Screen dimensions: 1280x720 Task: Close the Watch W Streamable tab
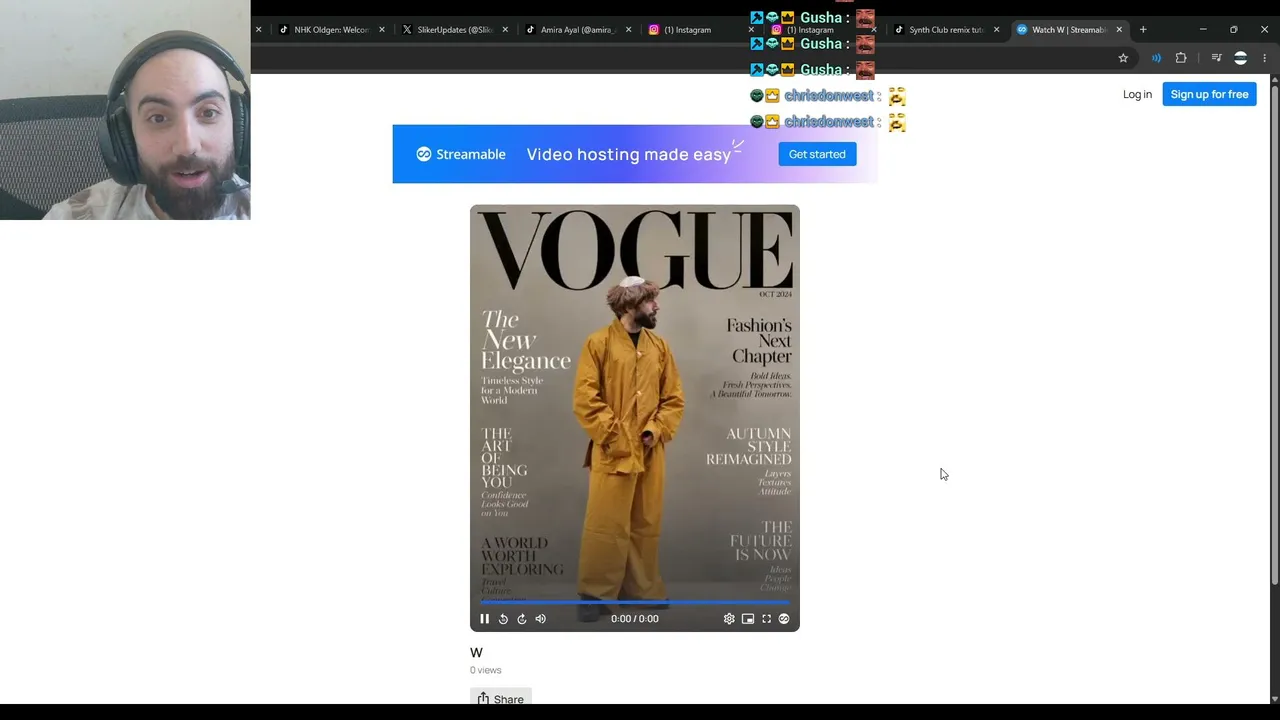tap(1119, 30)
